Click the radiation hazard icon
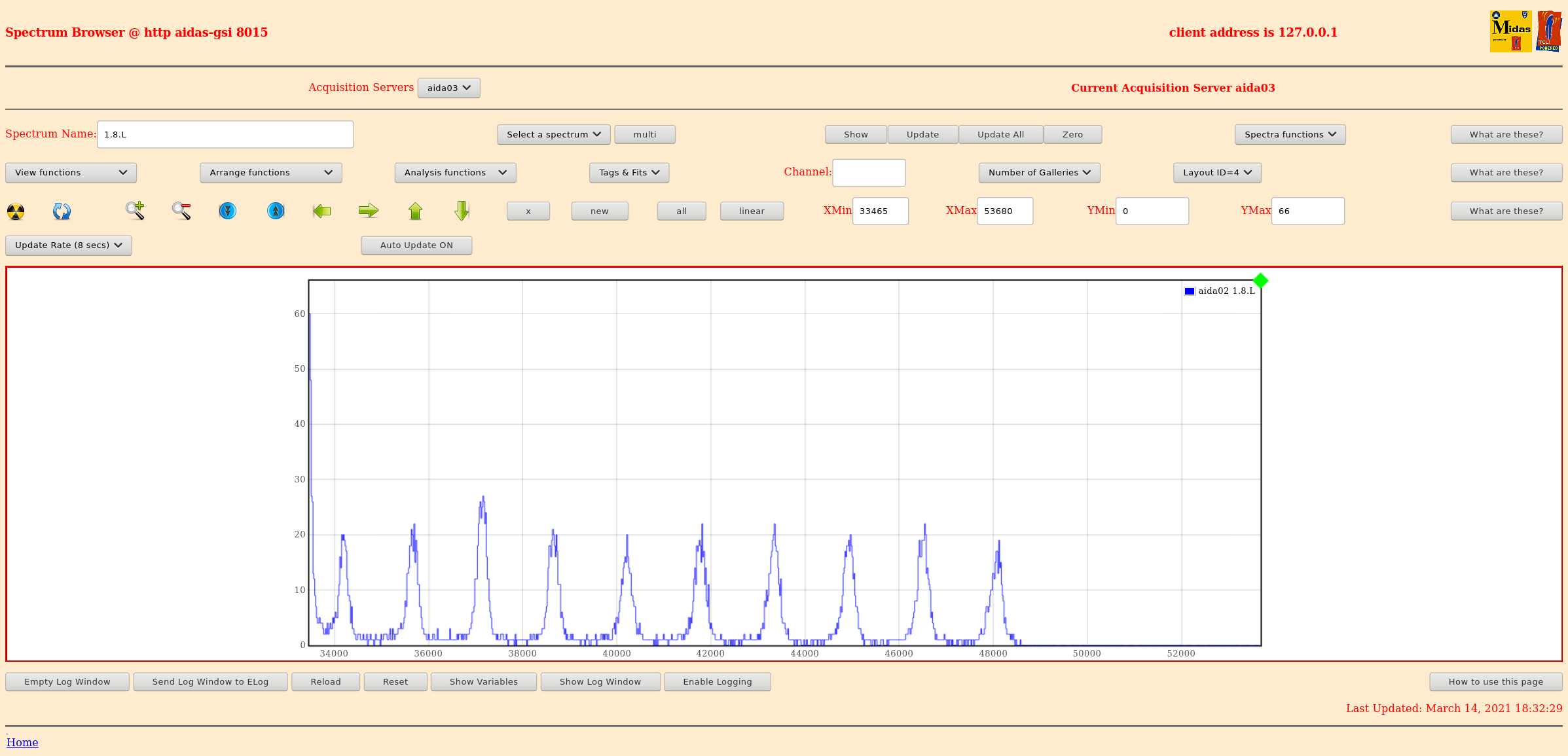 click(16, 211)
